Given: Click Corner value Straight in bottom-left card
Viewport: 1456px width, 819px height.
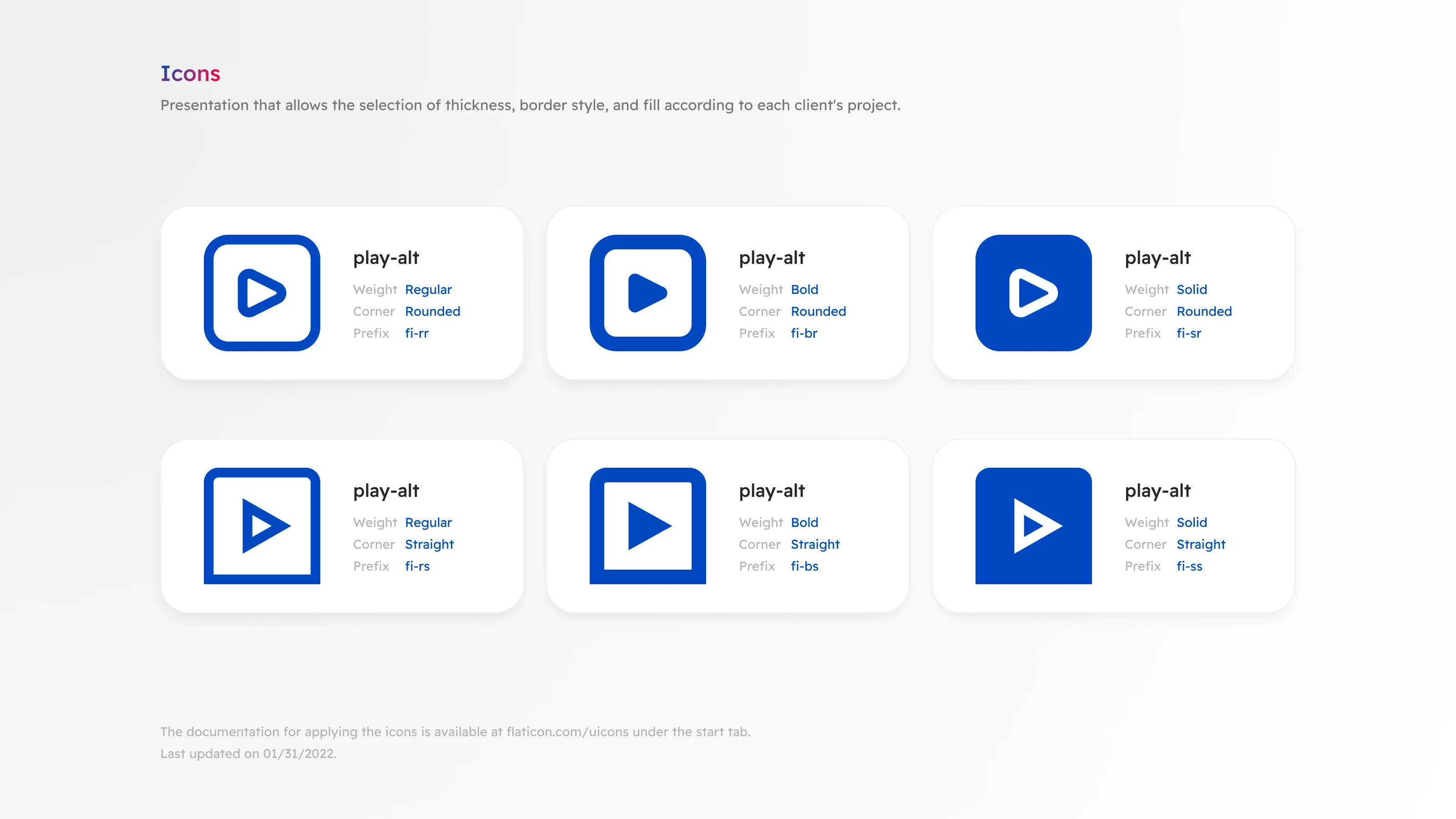Looking at the screenshot, I should pyautogui.click(x=429, y=544).
